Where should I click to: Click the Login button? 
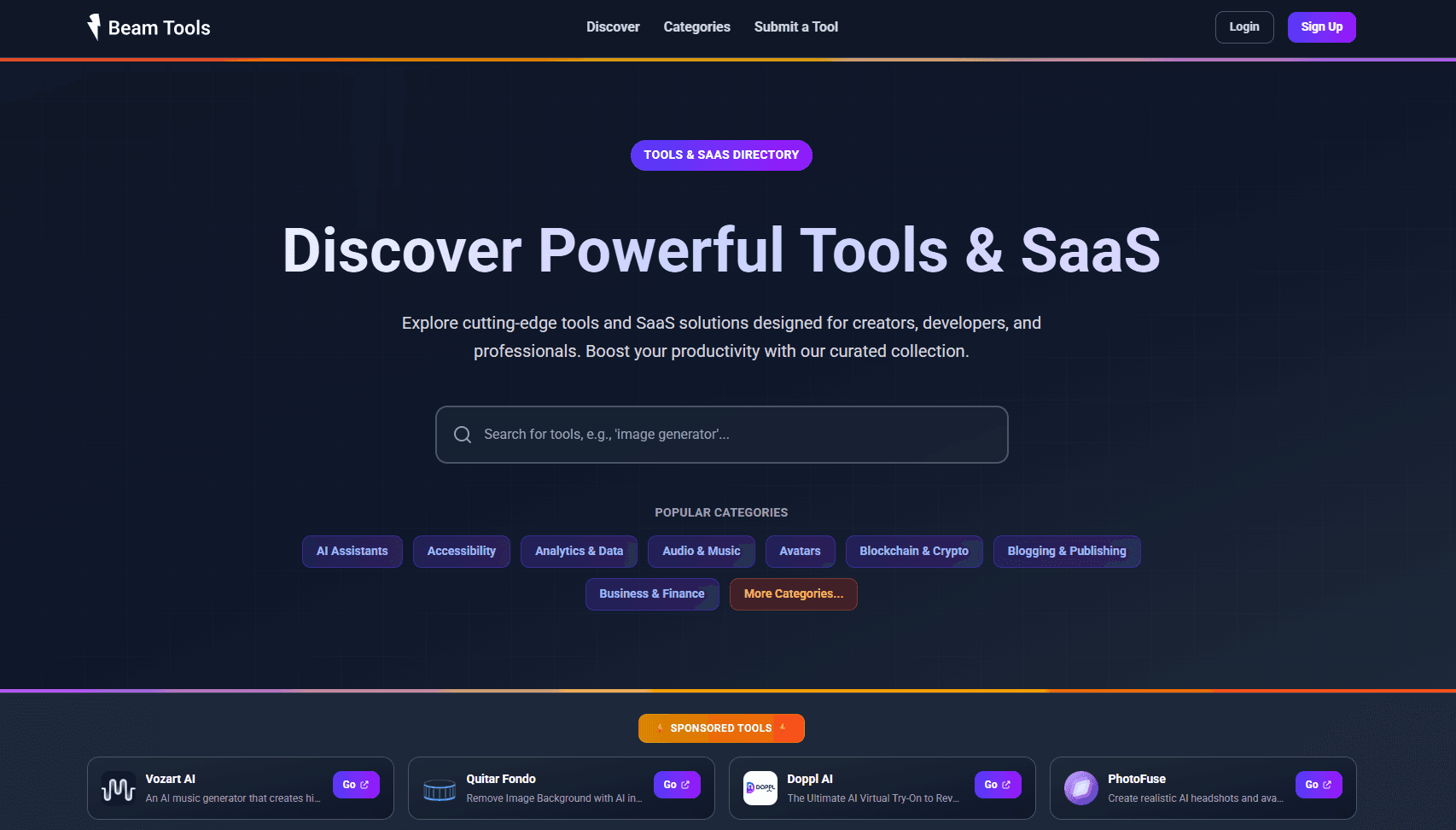(x=1243, y=26)
